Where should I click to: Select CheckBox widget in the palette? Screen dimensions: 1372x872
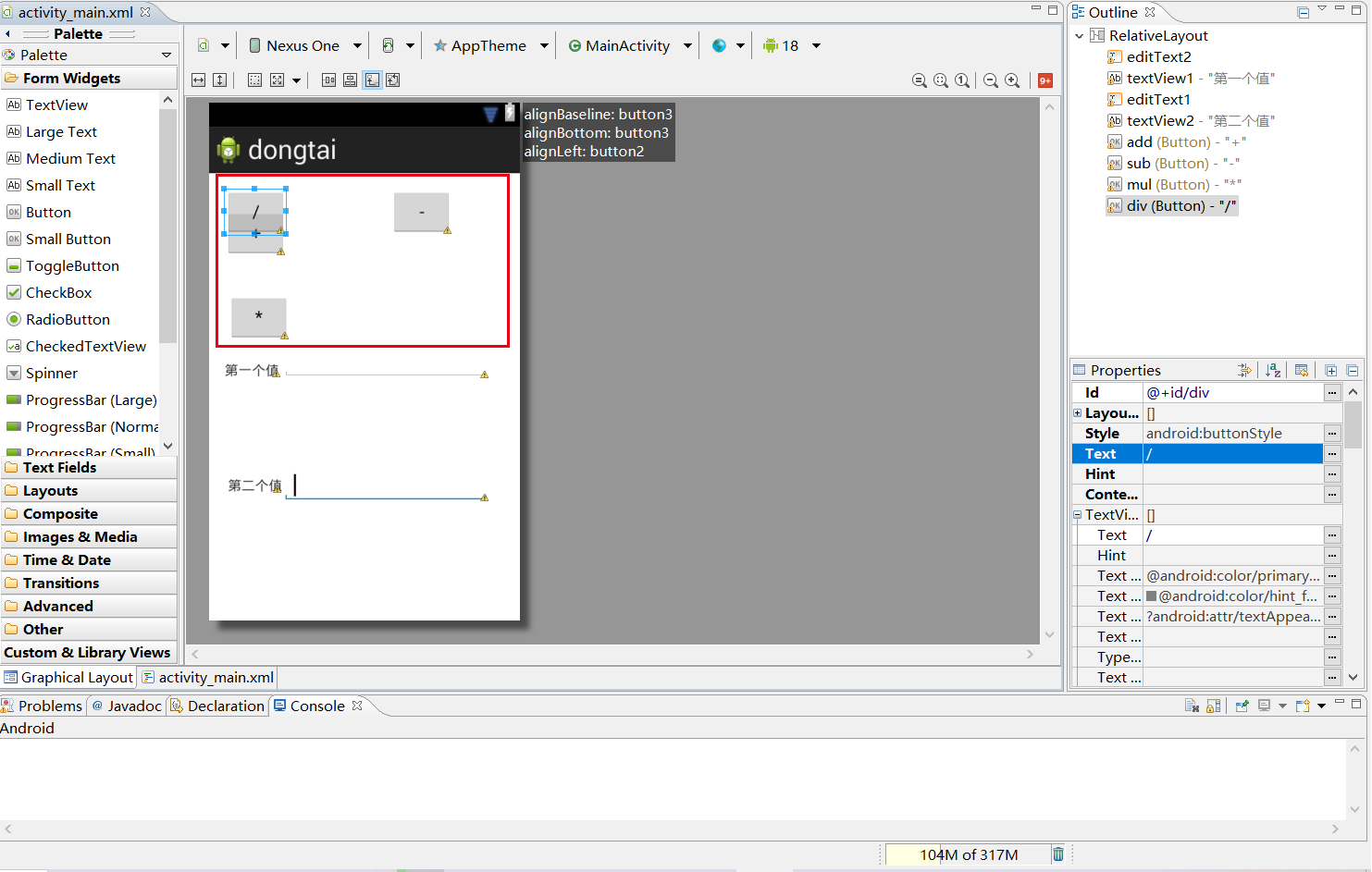click(59, 292)
